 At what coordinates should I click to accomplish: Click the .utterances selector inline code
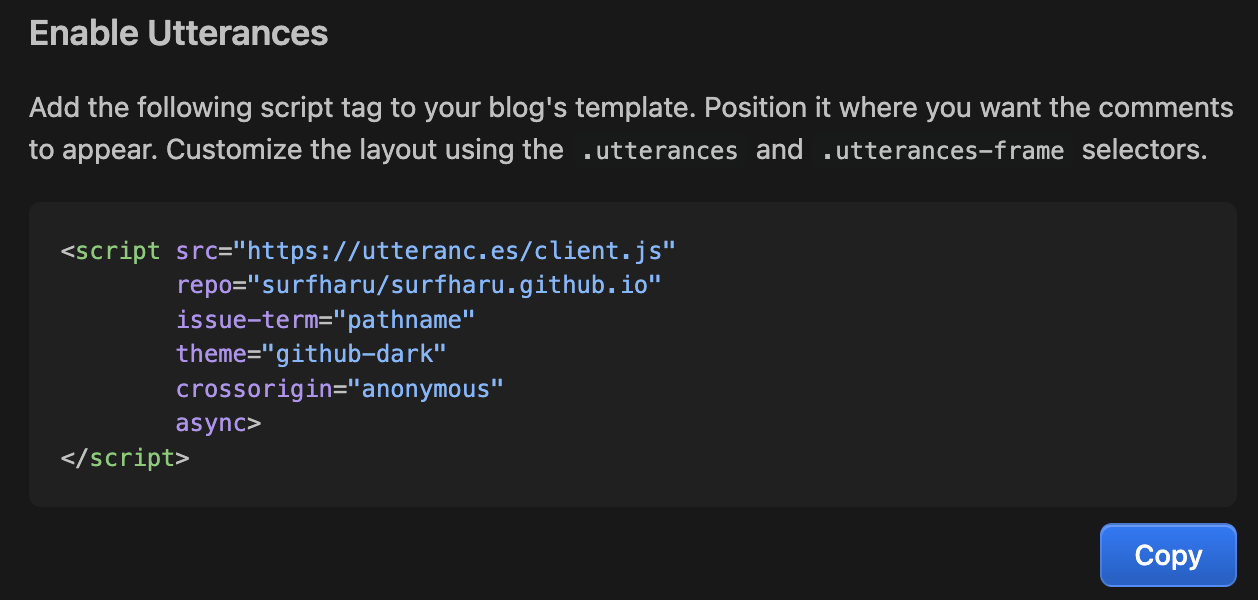click(x=660, y=150)
